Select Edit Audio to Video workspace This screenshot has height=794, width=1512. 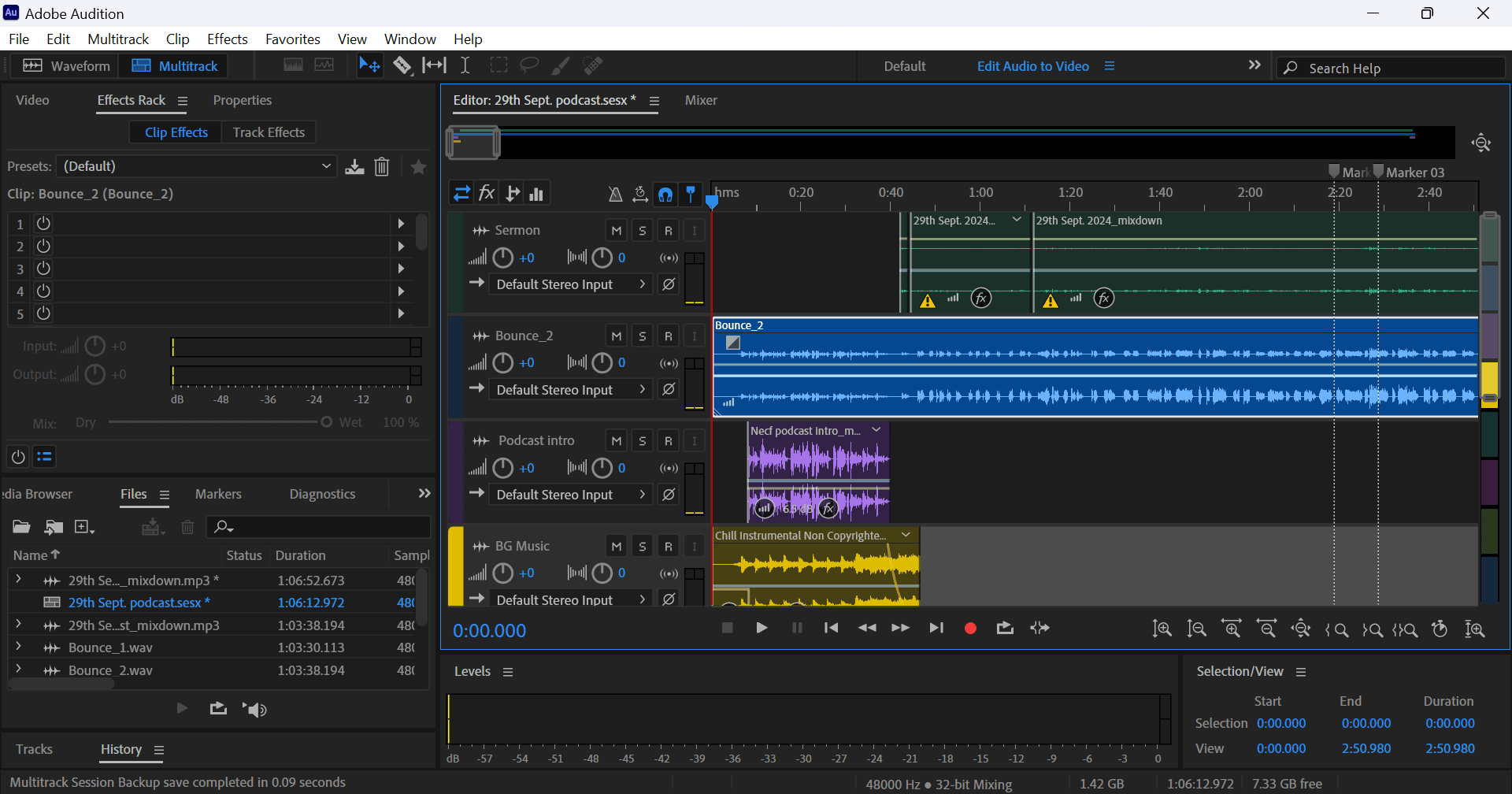1032,66
